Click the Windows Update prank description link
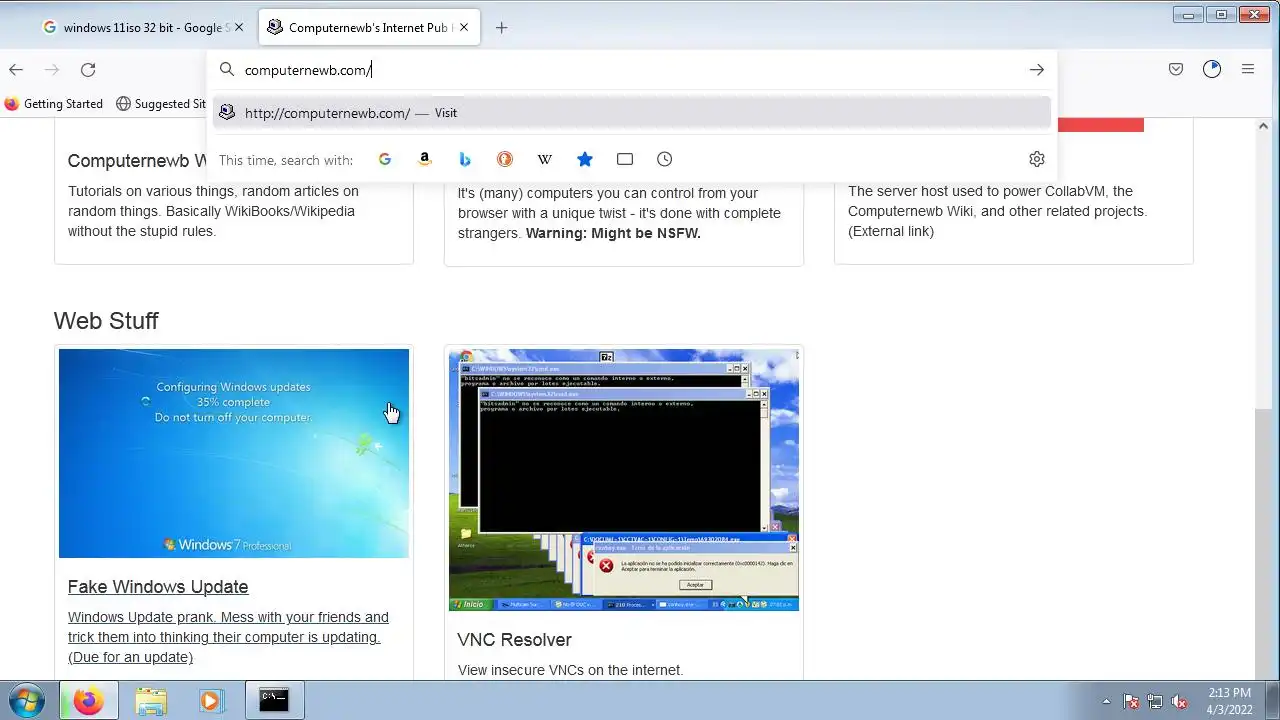This screenshot has width=1280, height=720. 228,637
